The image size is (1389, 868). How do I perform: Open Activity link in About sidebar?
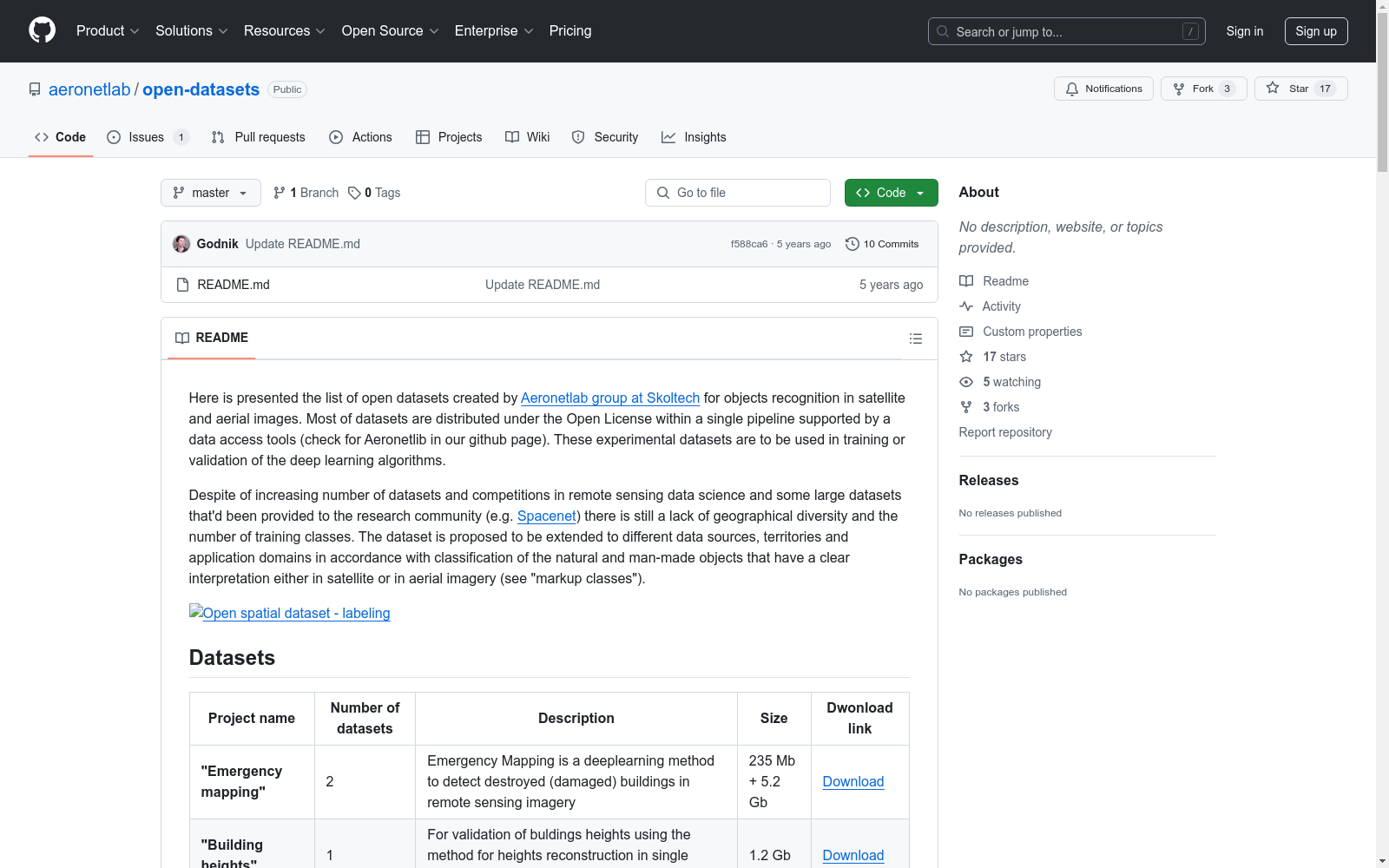pyautogui.click(x=990, y=306)
